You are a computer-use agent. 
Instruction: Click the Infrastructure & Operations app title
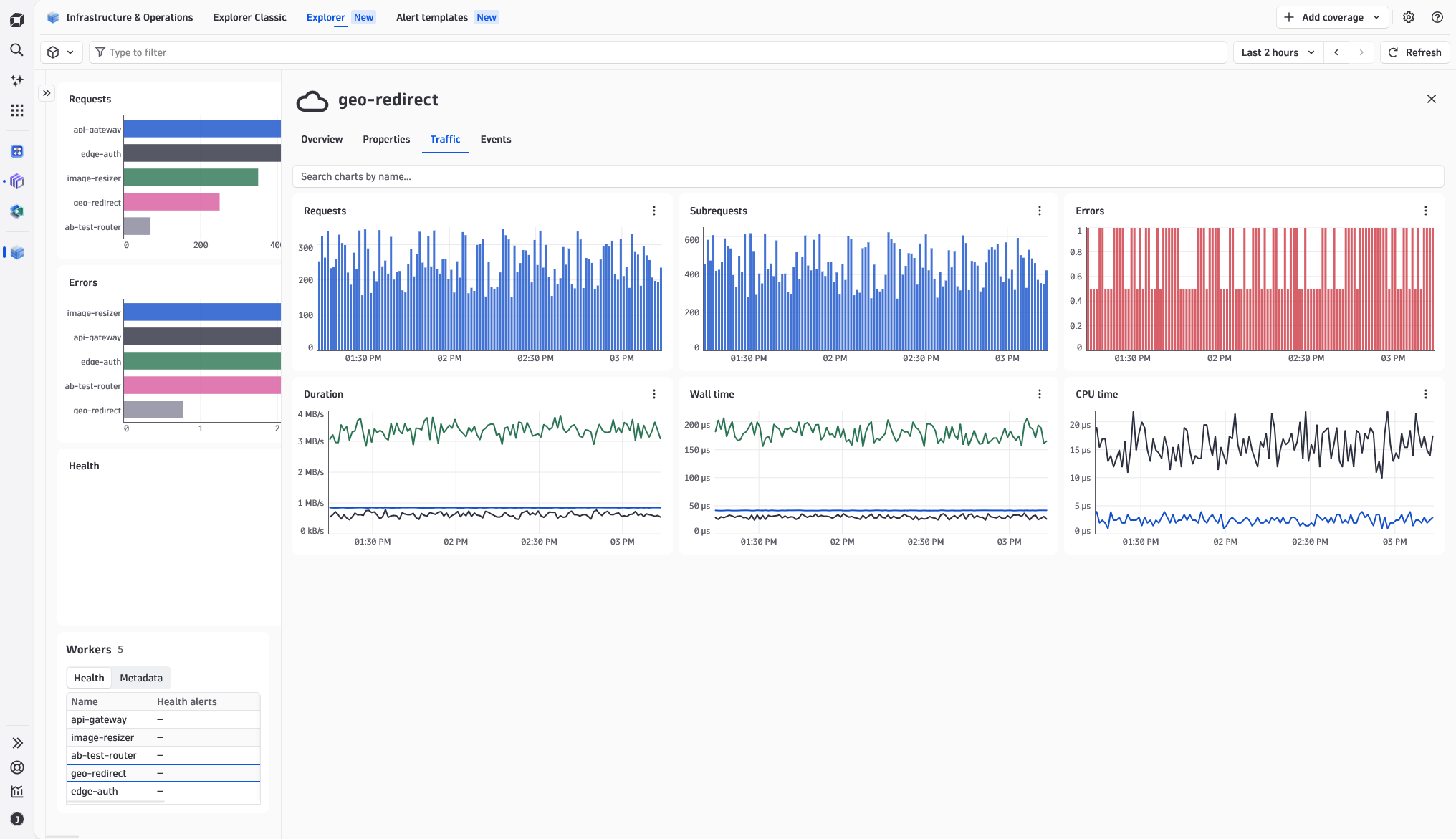pos(130,17)
